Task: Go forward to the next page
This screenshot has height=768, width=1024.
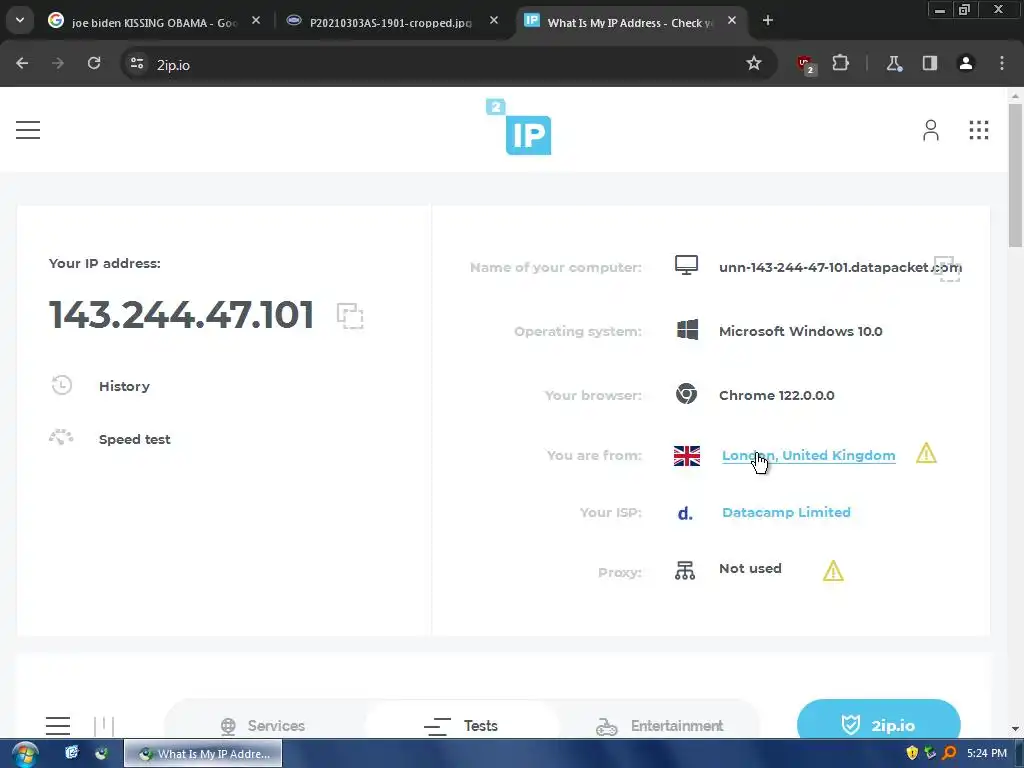Action: (x=58, y=63)
